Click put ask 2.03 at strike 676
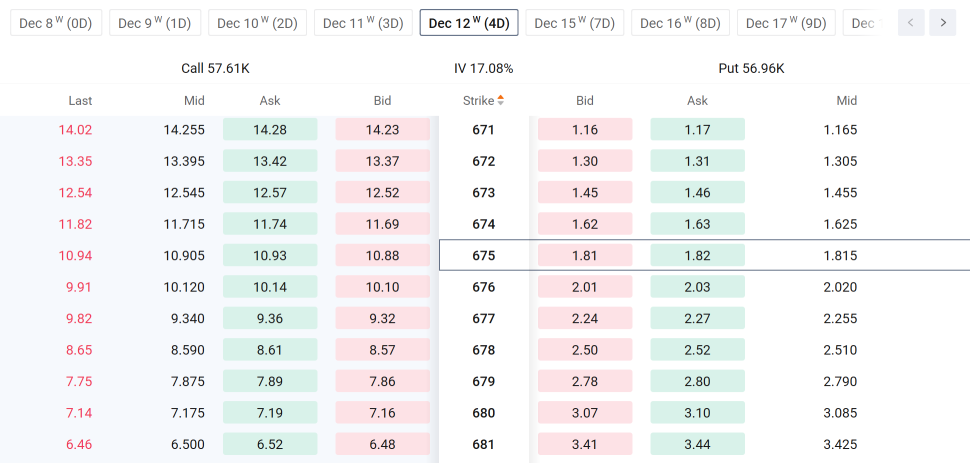Screen dimensions: 970x463 pos(698,287)
